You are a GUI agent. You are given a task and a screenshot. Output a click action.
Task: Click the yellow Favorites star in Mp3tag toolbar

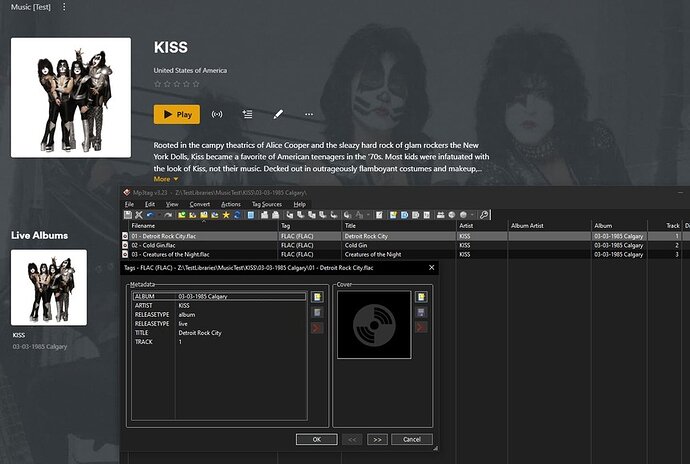[x=226, y=215]
